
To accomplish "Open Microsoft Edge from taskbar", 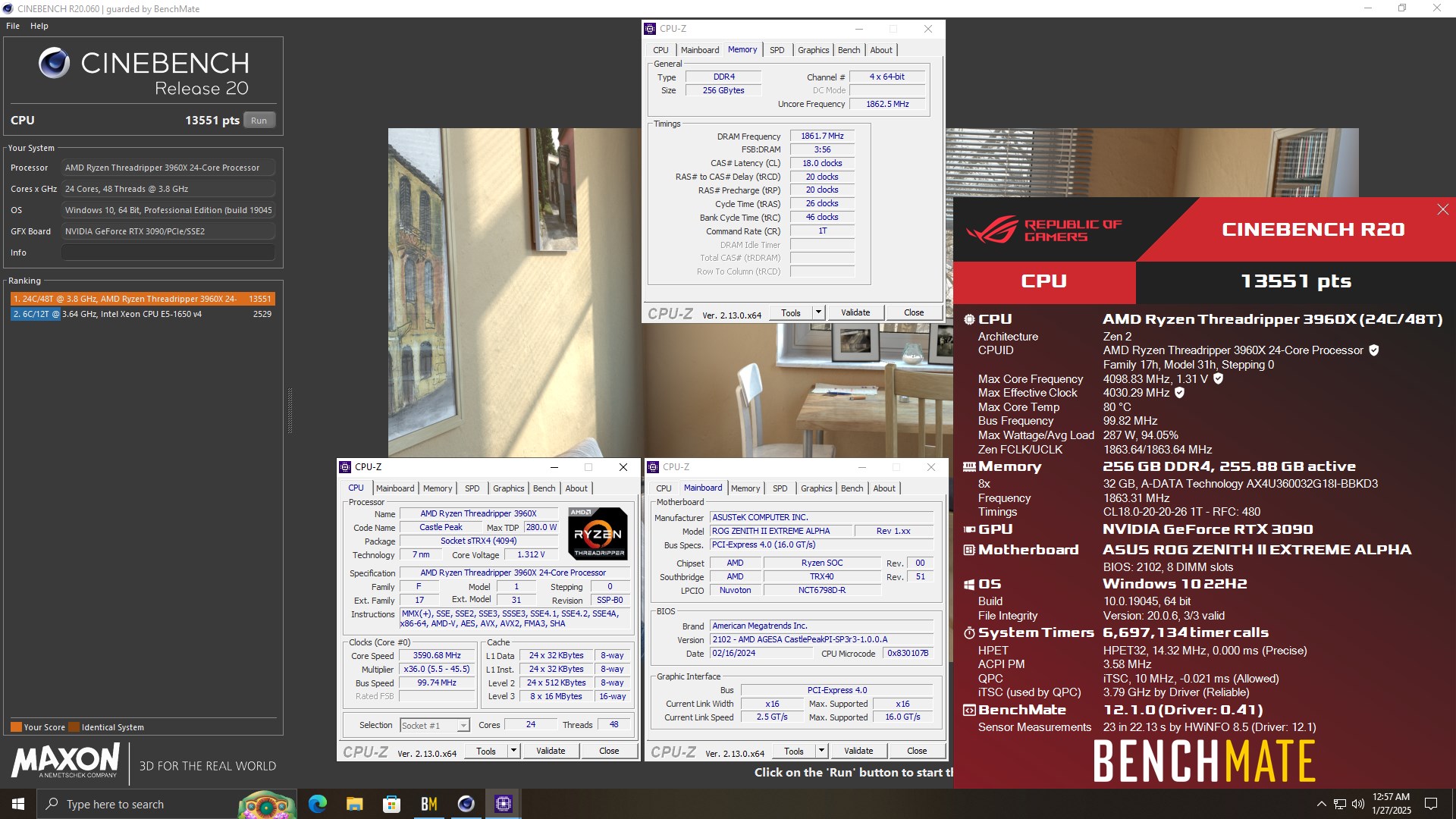I will click(x=317, y=804).
